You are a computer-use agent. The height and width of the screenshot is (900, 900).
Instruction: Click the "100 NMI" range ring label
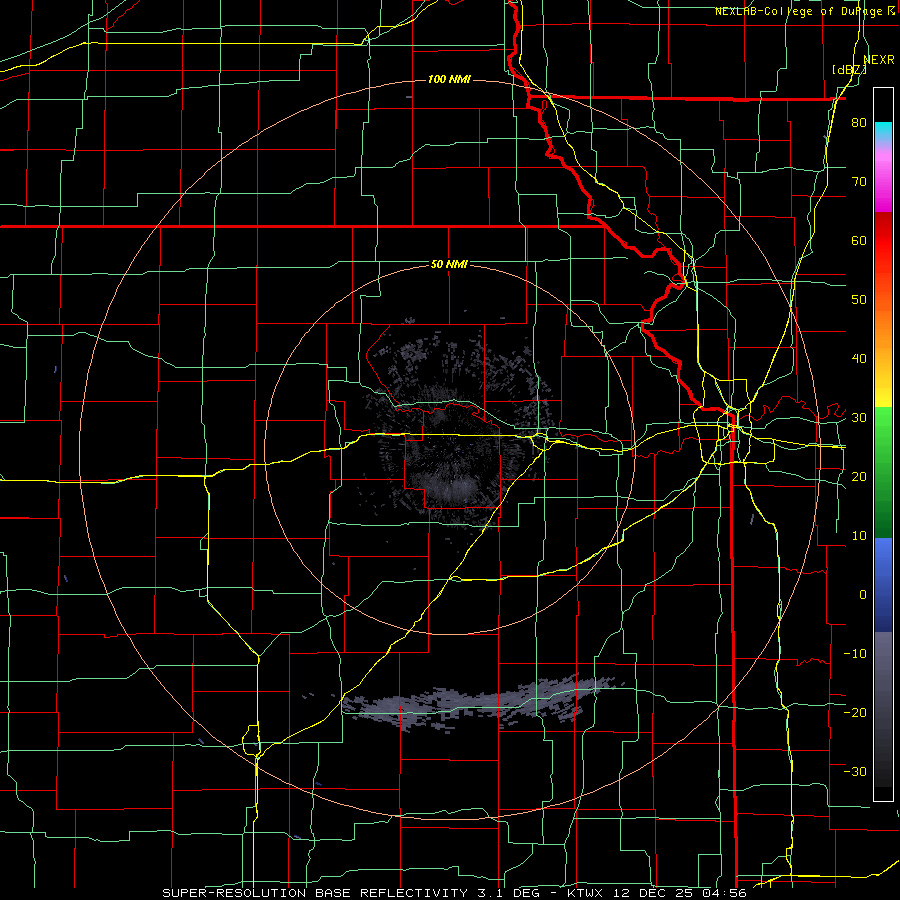[449, 79]
